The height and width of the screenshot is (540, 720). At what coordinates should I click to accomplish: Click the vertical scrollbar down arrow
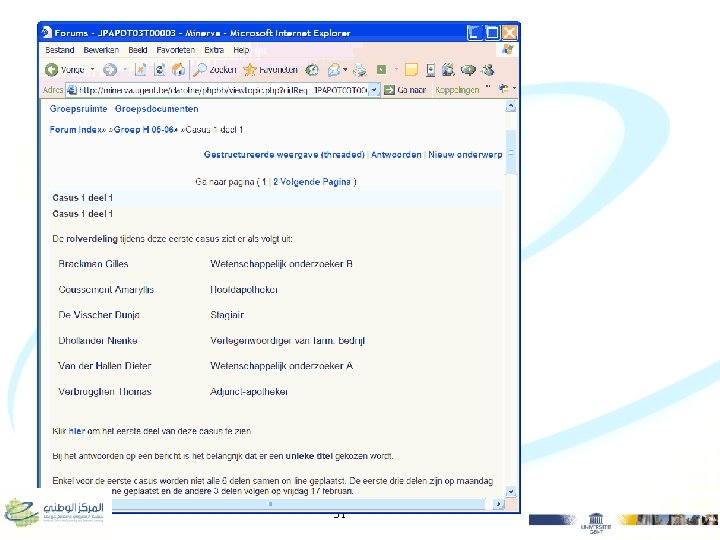[x=511, y=492]
